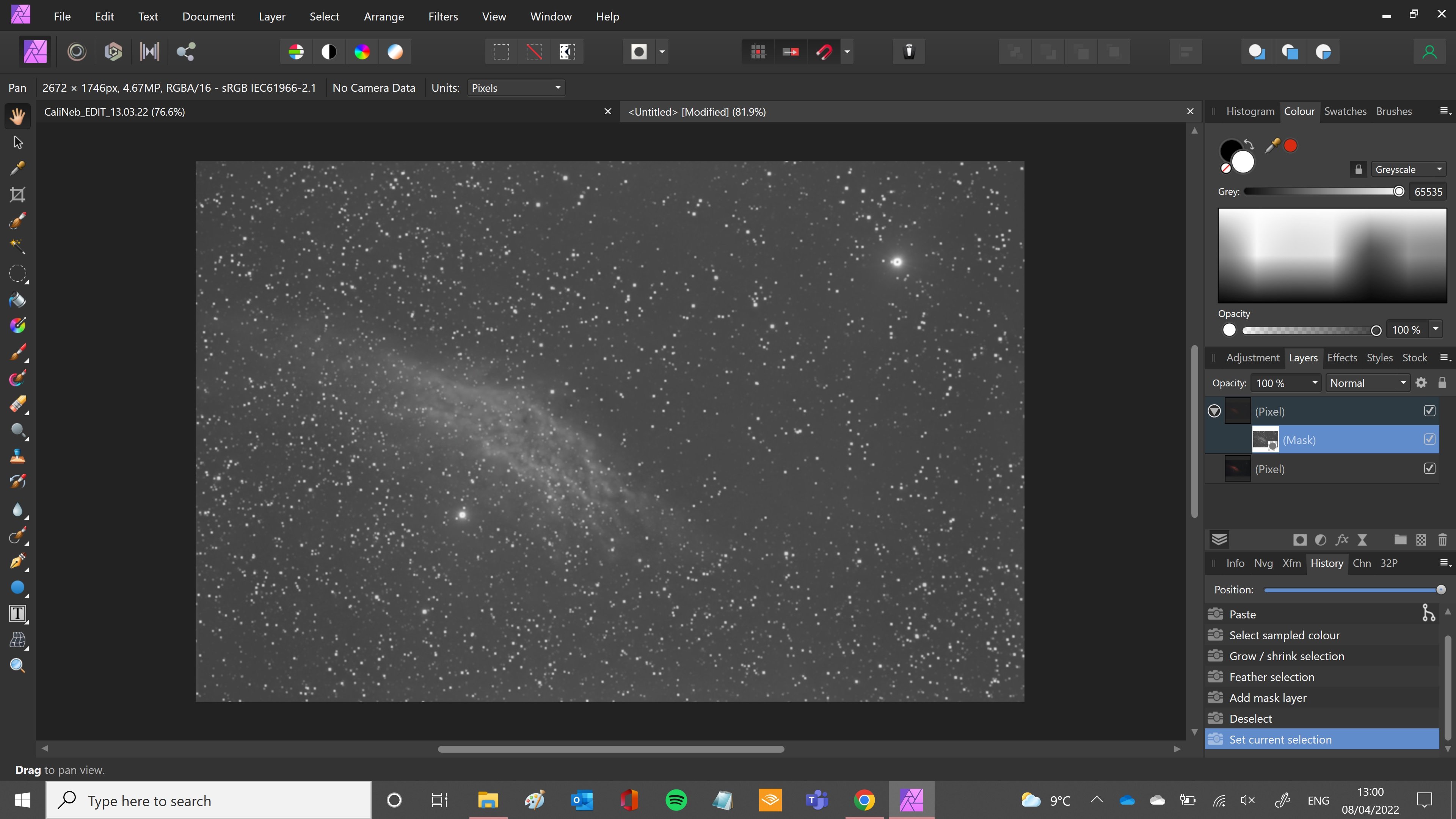The height and width of the screenshot is (819, 1456).
Task: Switch to the Liquify Persona icon
Action: pos(76,52)
